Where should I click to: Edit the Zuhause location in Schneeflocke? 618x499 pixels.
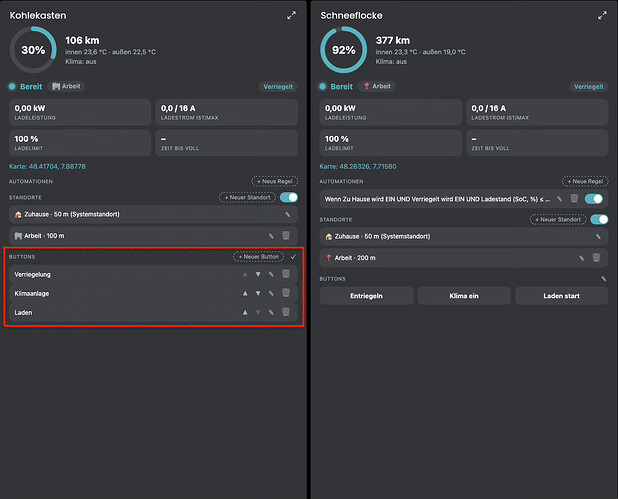[598, 236]
